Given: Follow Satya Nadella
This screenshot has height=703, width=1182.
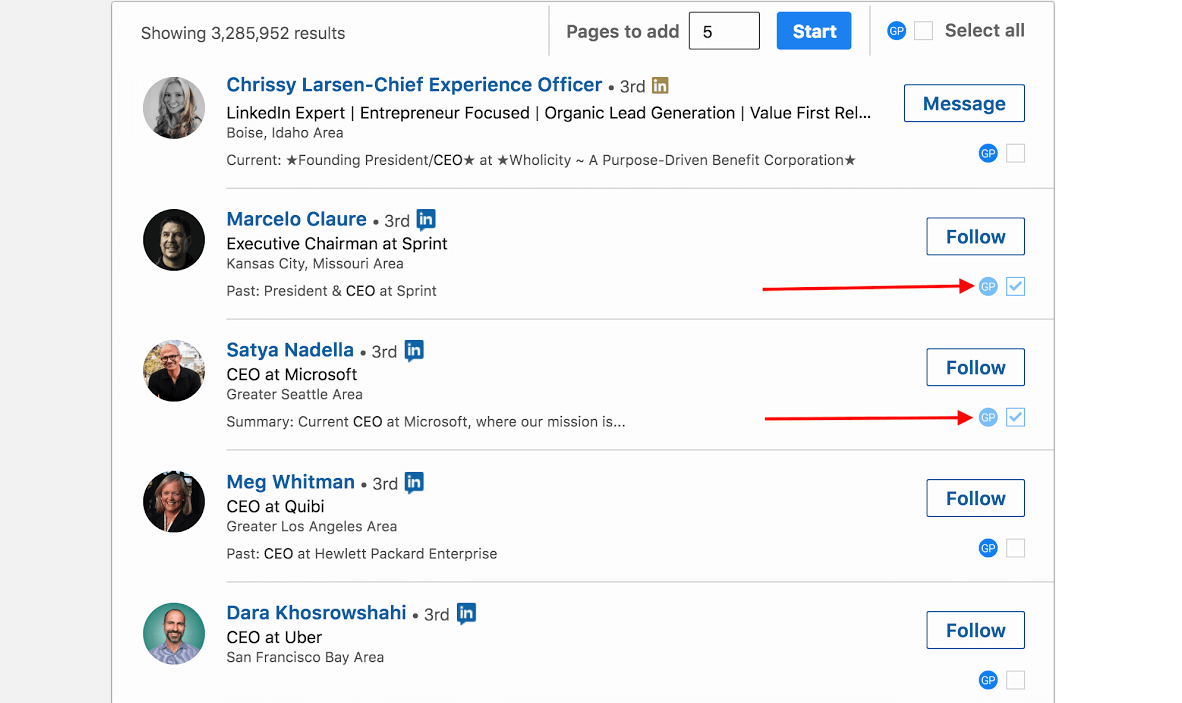Looking at the screenshot, I should pos(975,368).
